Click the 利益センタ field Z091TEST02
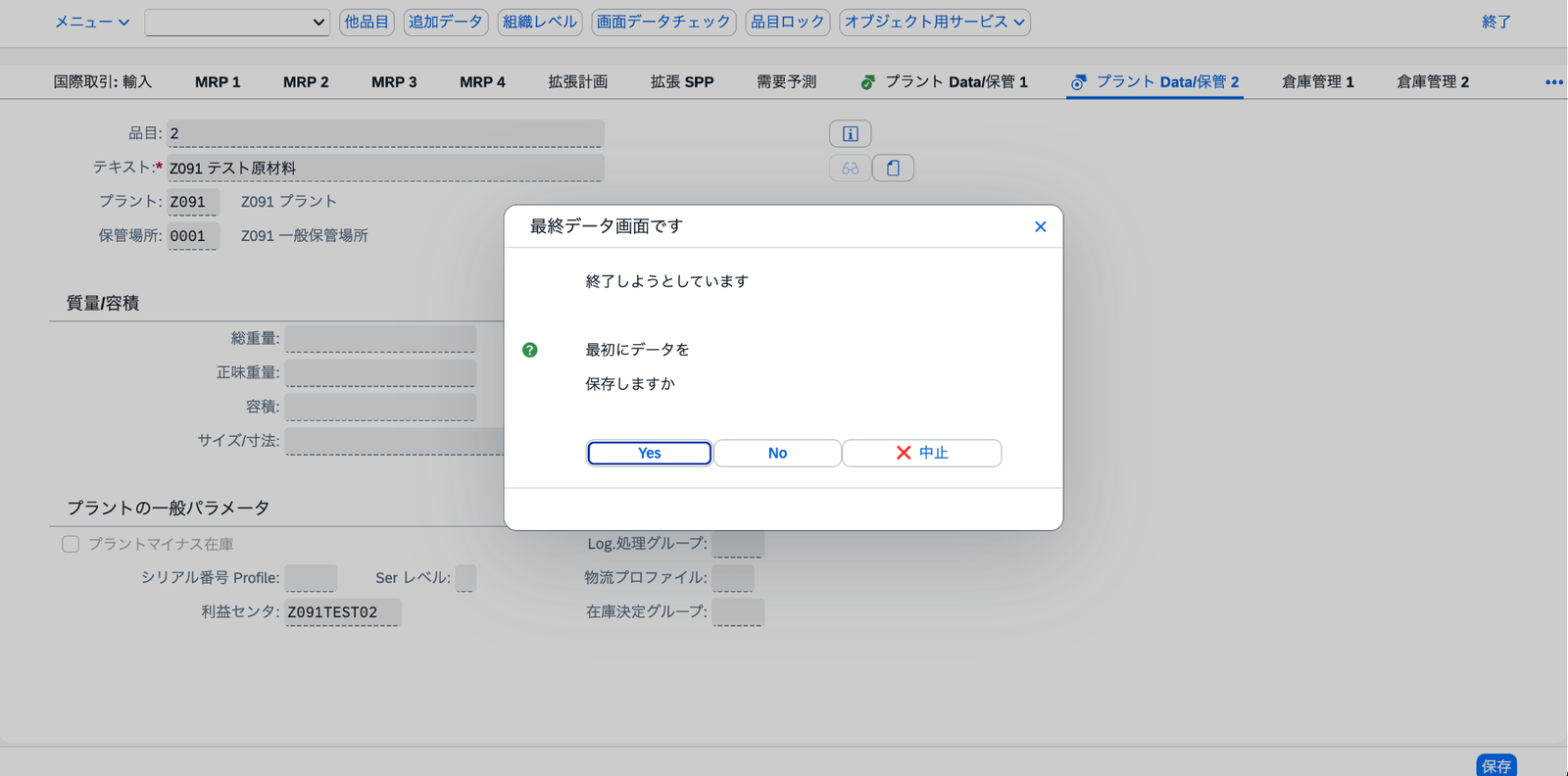Image resolution: width=1568 pixels, height=776 pixels. pos(343,612)
